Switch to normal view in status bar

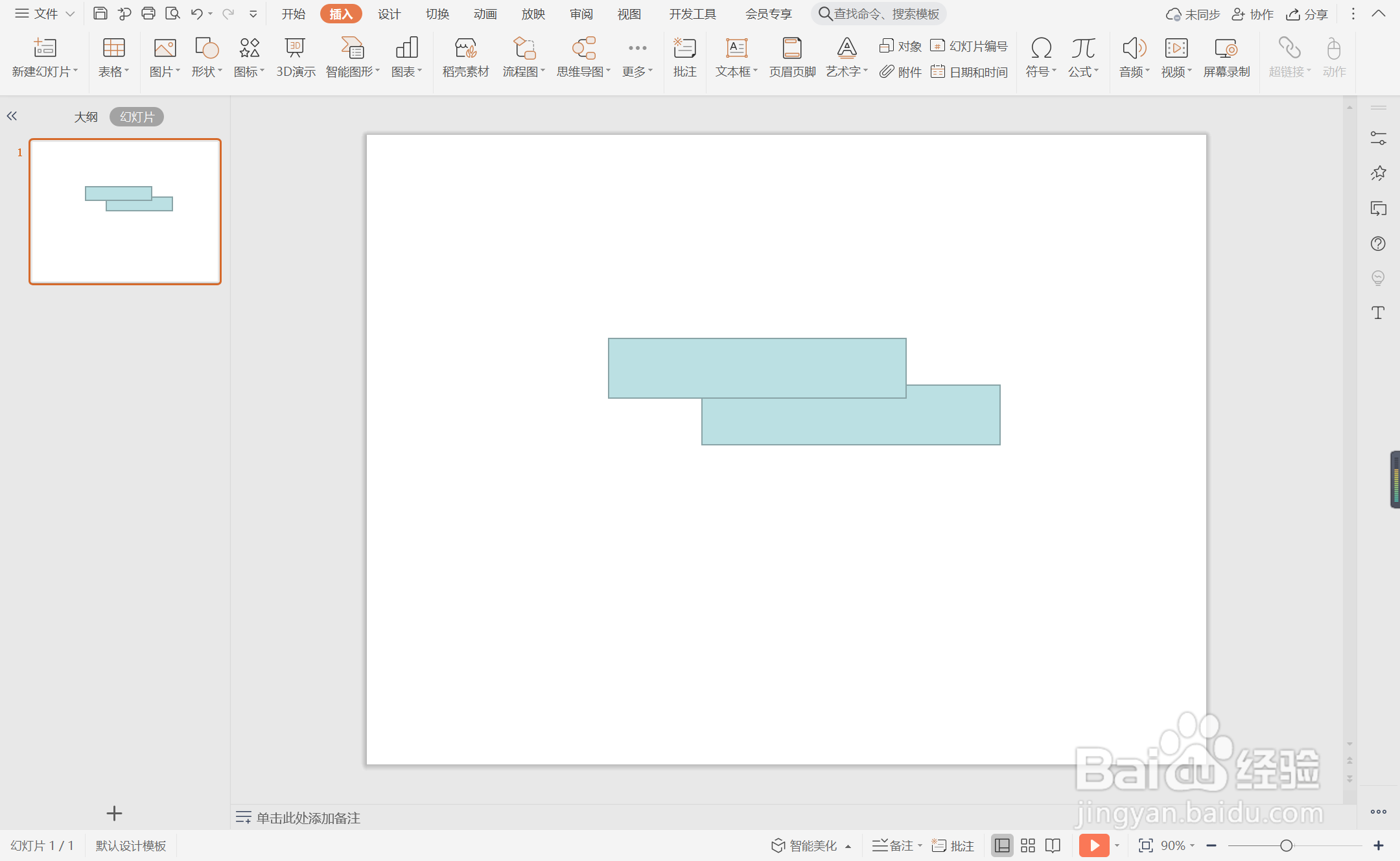point(1002,845)
